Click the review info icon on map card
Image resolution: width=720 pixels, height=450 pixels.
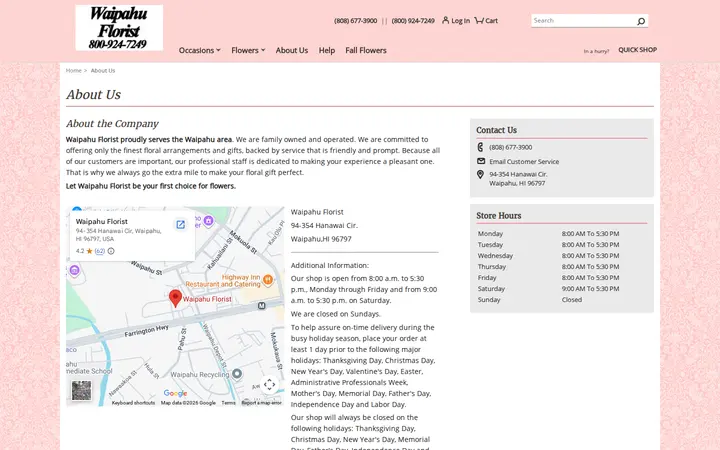coord(111,251)
